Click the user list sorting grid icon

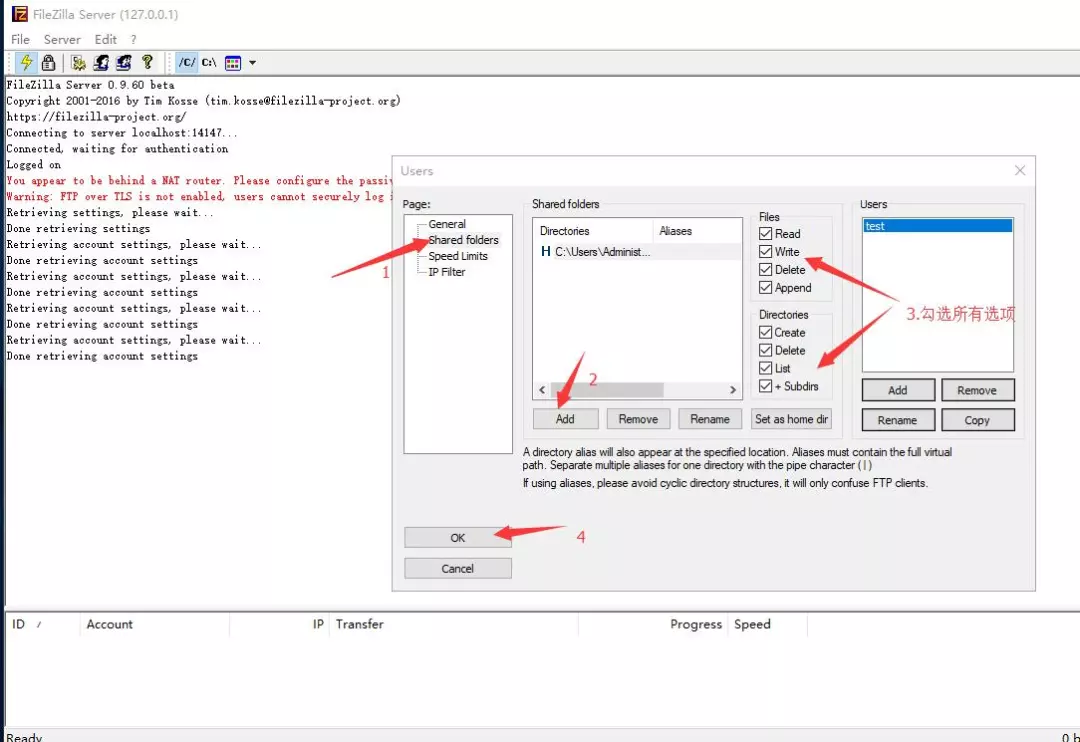[233, 63]
